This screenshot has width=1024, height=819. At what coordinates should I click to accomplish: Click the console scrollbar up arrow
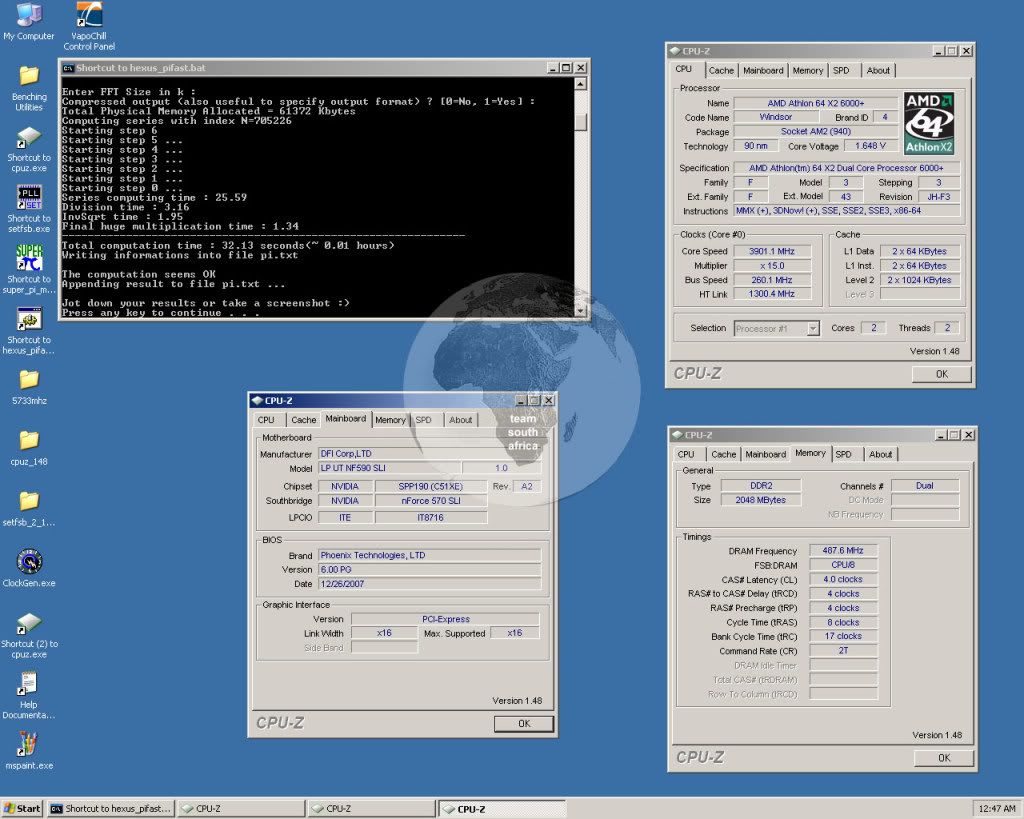pyautogui.click(x=580, y=84)
